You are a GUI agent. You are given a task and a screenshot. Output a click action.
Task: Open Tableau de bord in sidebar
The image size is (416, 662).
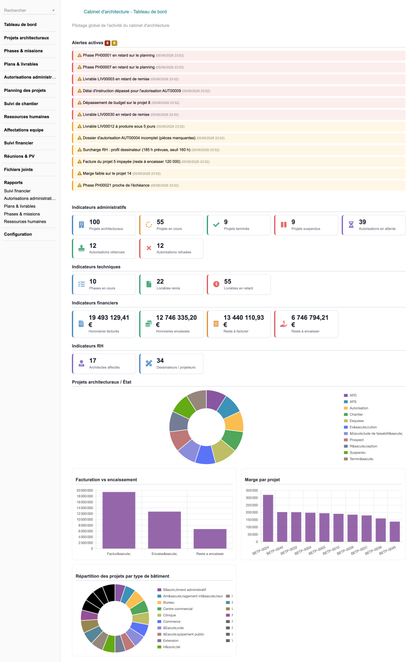(x=20, y=24)
